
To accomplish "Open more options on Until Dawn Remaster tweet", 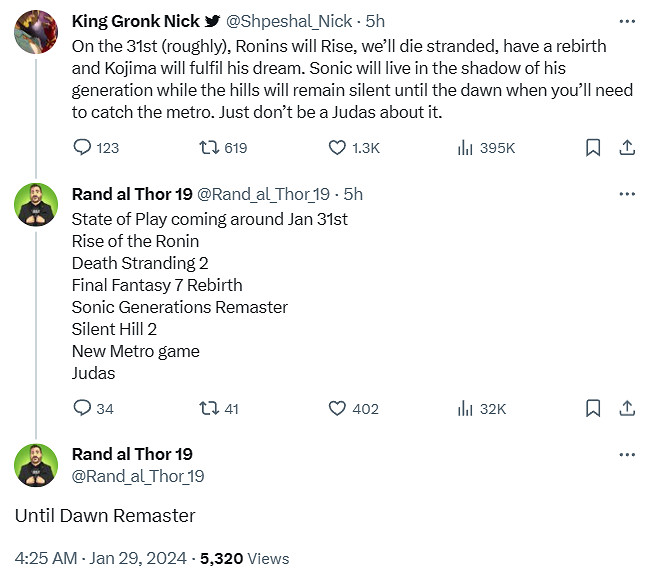I will click(627, 454).
